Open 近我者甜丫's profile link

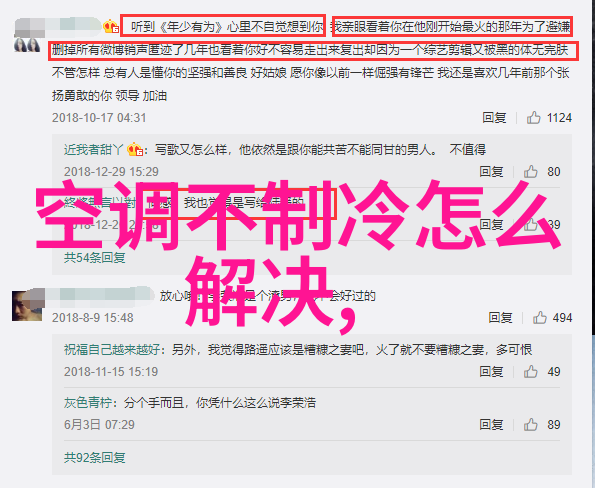point(94,150)
